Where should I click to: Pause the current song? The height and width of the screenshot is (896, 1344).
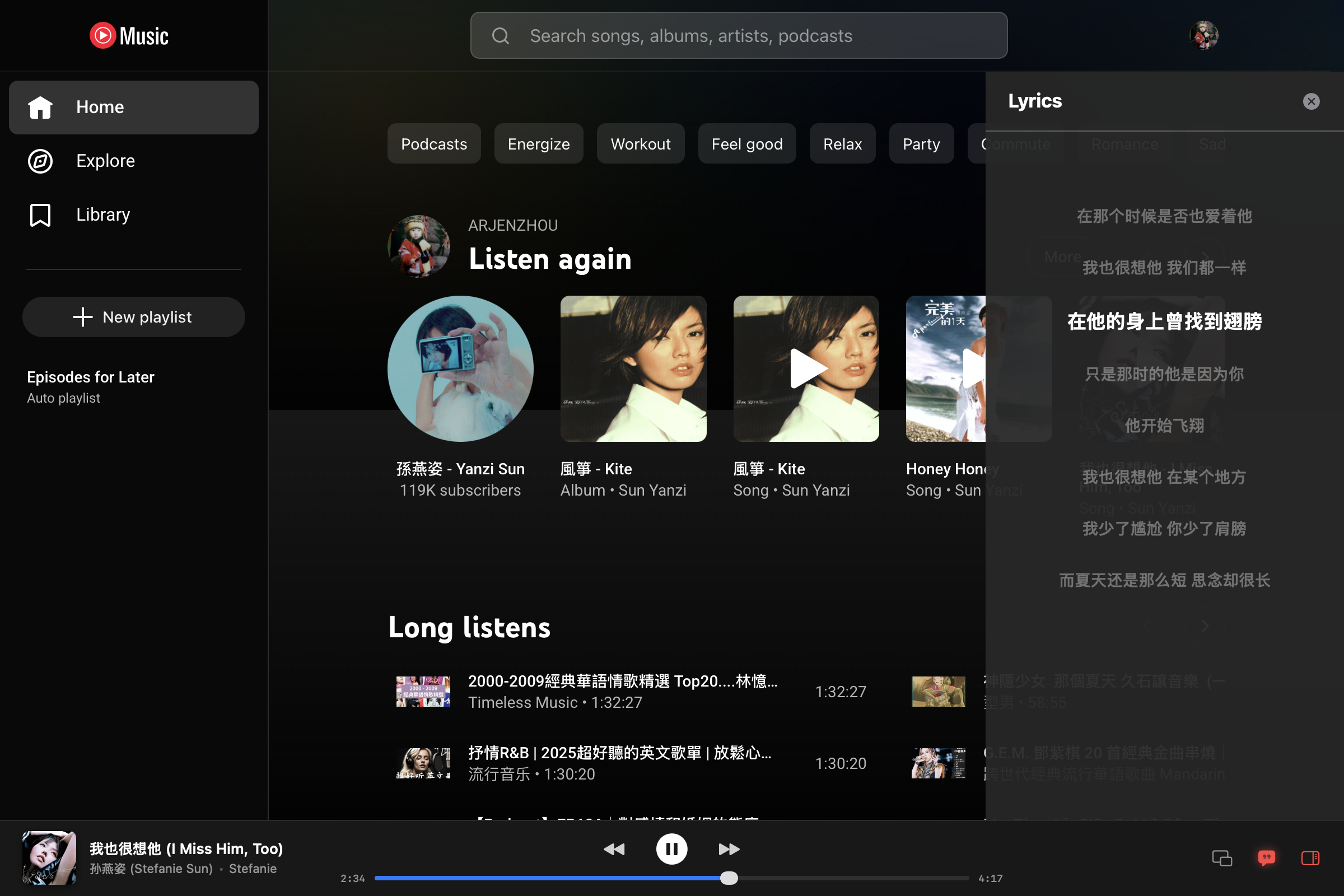672,849
